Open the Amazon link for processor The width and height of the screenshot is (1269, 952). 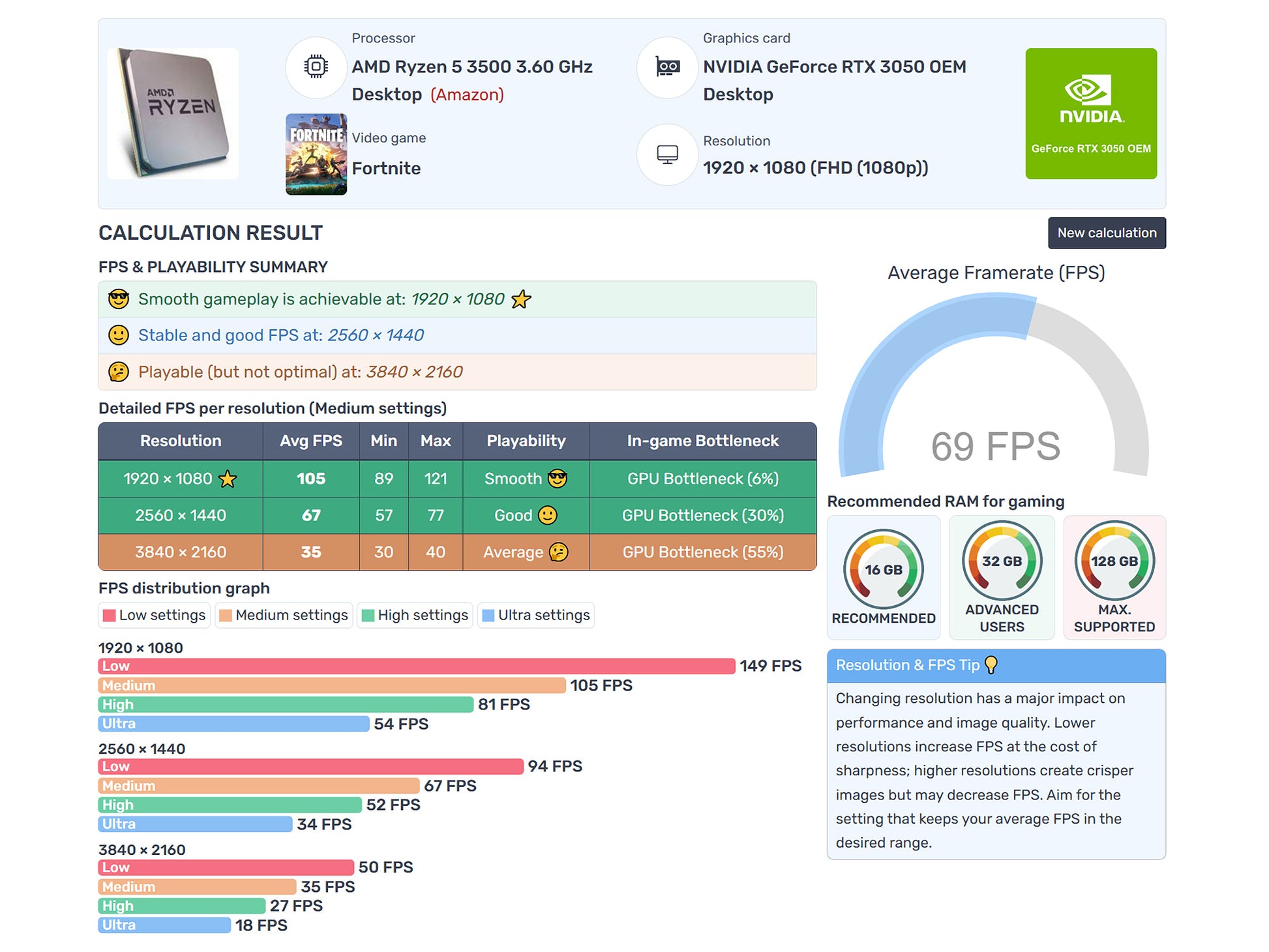(467, 95)
